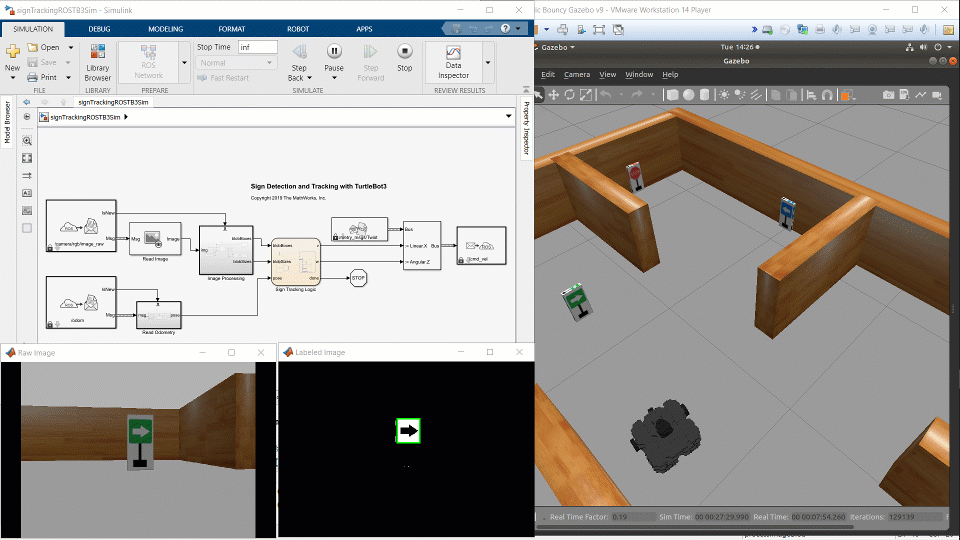
Task: Select the Gazebo translate mode tool
Action: (x=553, y=95)
